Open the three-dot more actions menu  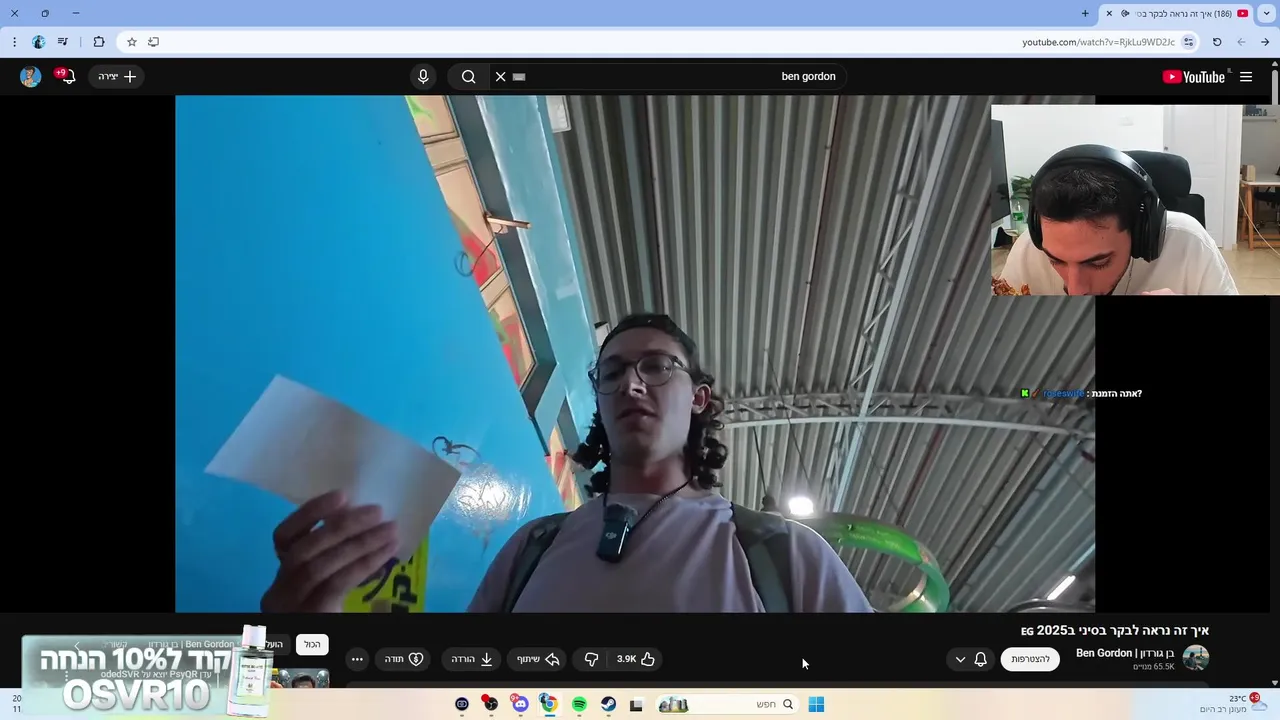[x=357, y=659]
